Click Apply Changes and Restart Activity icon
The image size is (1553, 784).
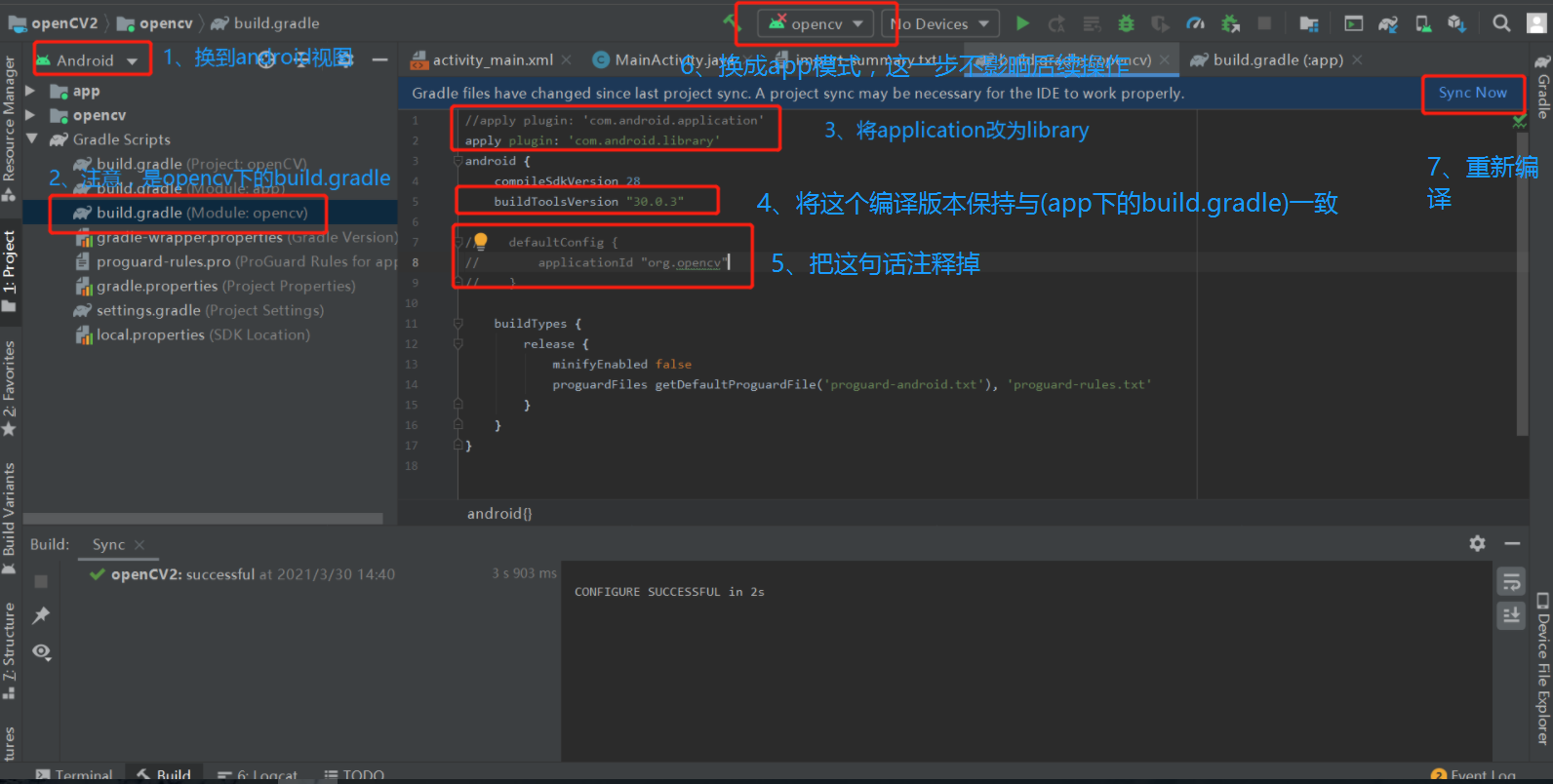click(1056, 23)
